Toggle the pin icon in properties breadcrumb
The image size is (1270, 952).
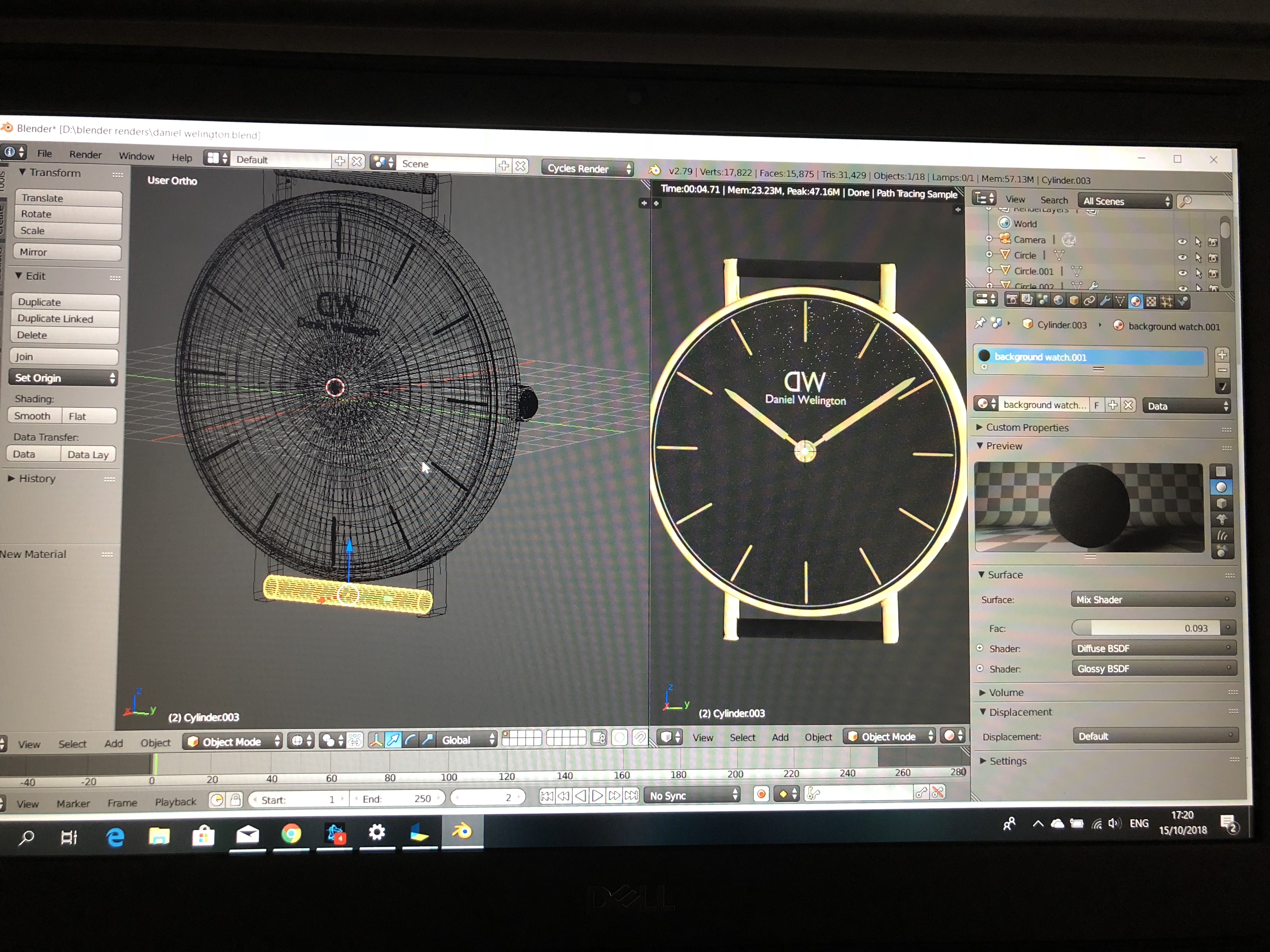pyautogui.click(x=980, y=323)
